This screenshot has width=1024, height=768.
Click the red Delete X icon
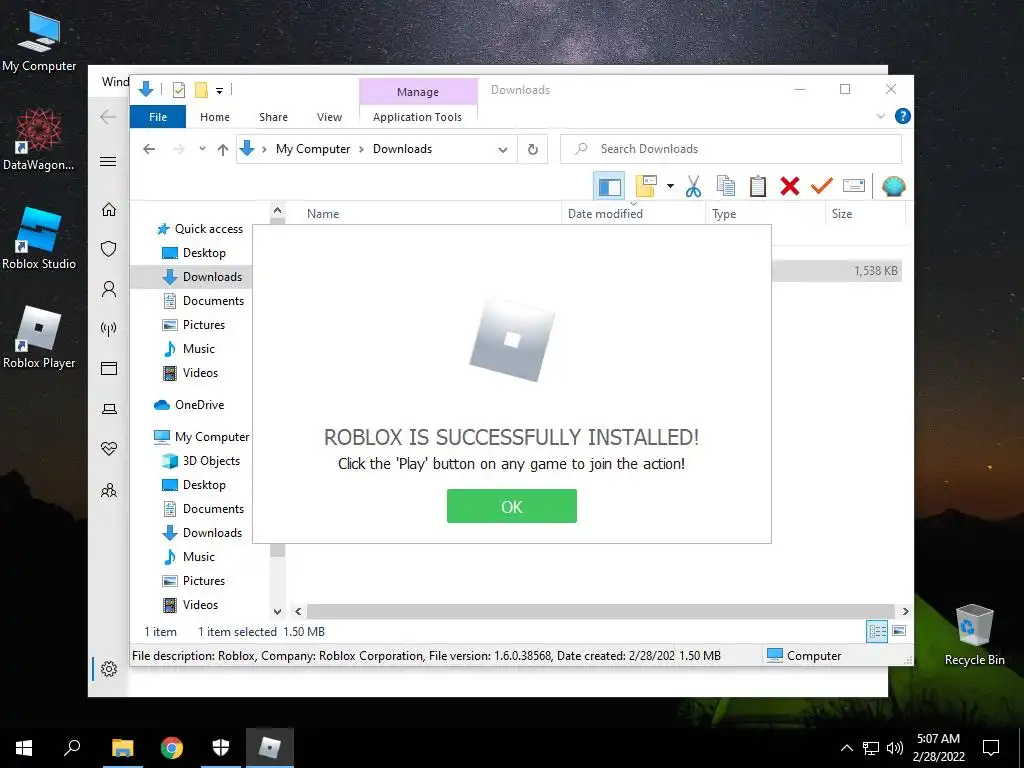coord(790,186)
